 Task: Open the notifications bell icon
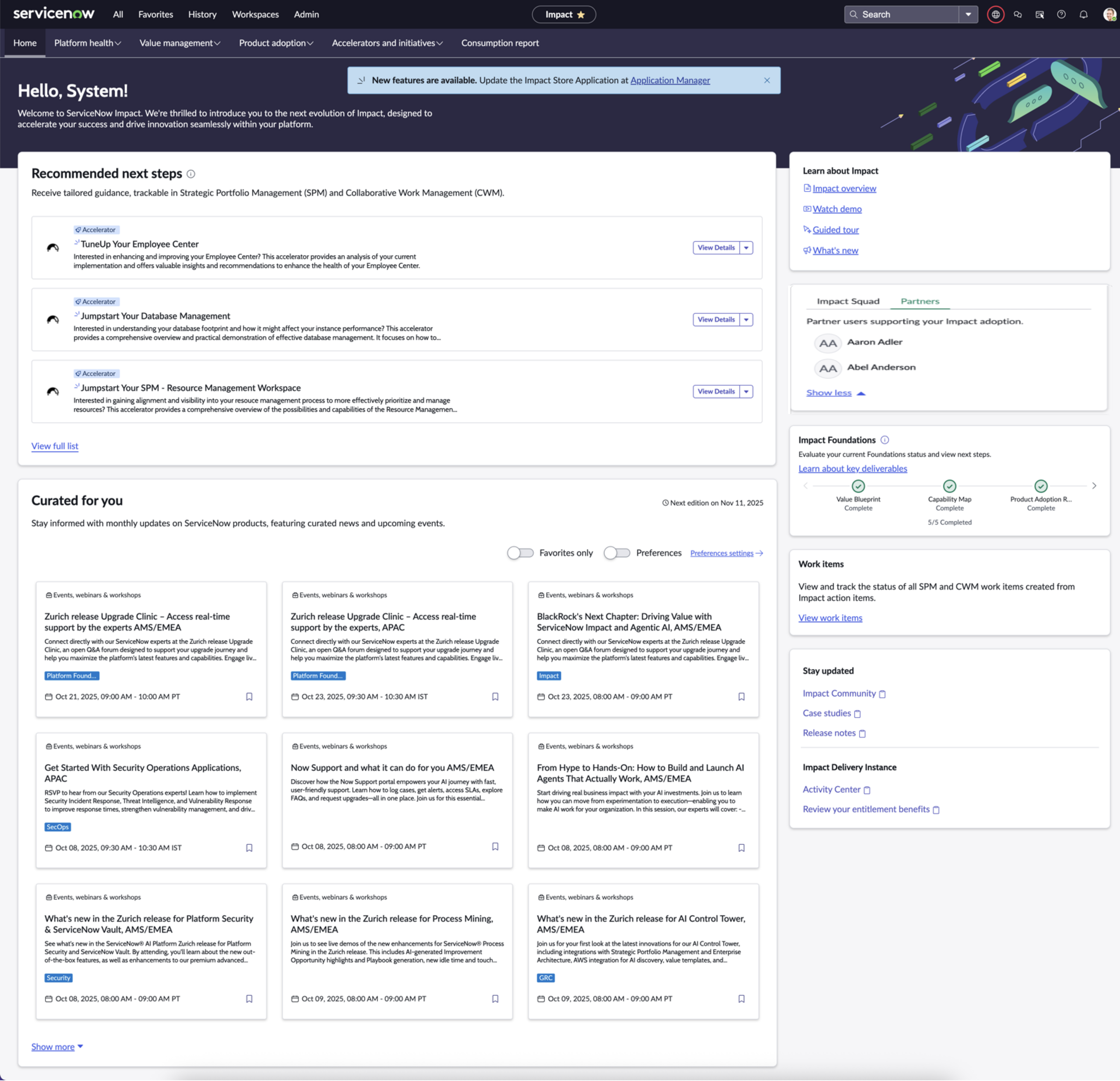point(1083,14)
